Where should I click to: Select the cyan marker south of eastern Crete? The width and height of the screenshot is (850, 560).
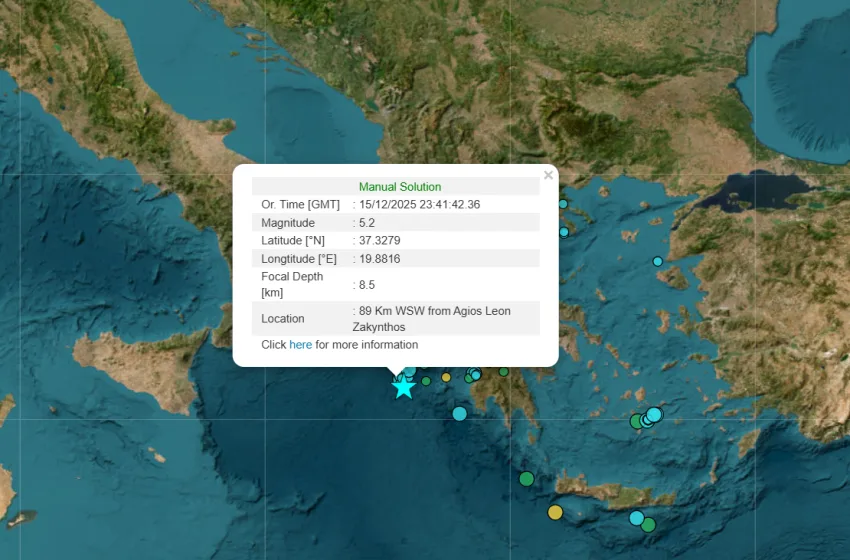click(x=637, y=518)
